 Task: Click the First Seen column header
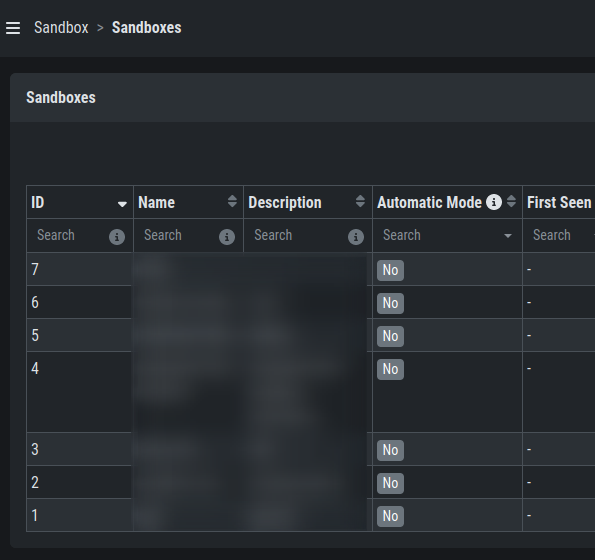[559, 202]
